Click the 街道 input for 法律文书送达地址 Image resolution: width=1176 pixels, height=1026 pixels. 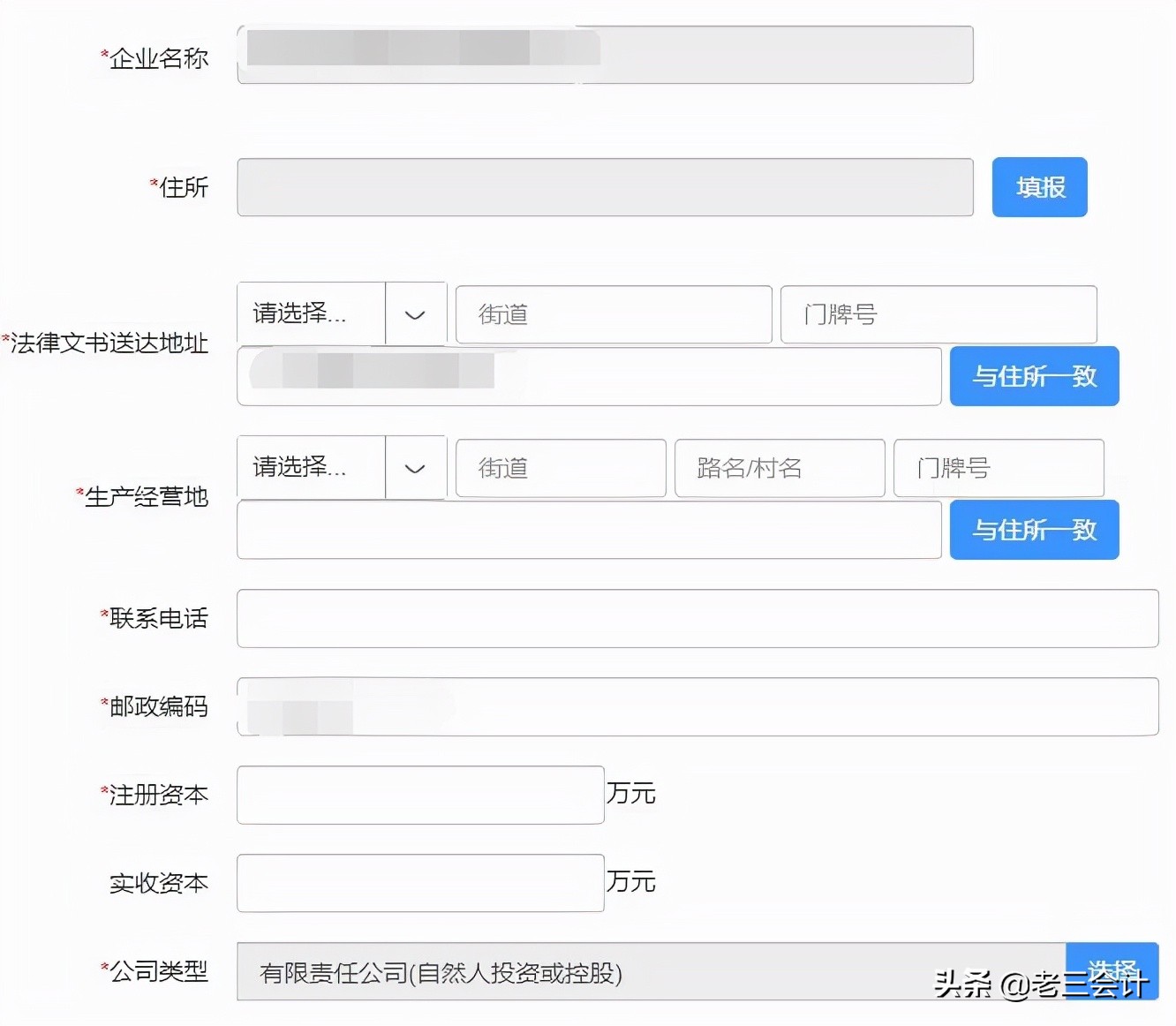(613, 314)
